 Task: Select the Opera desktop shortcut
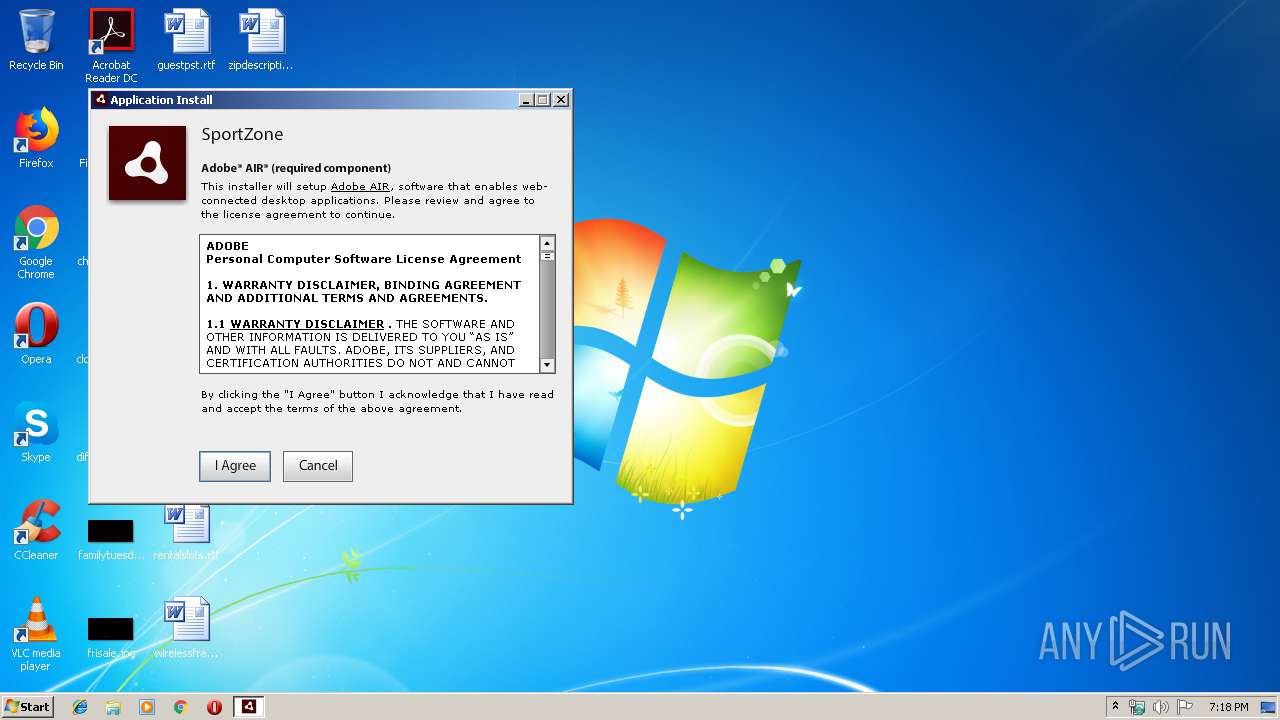pos(36,333)
